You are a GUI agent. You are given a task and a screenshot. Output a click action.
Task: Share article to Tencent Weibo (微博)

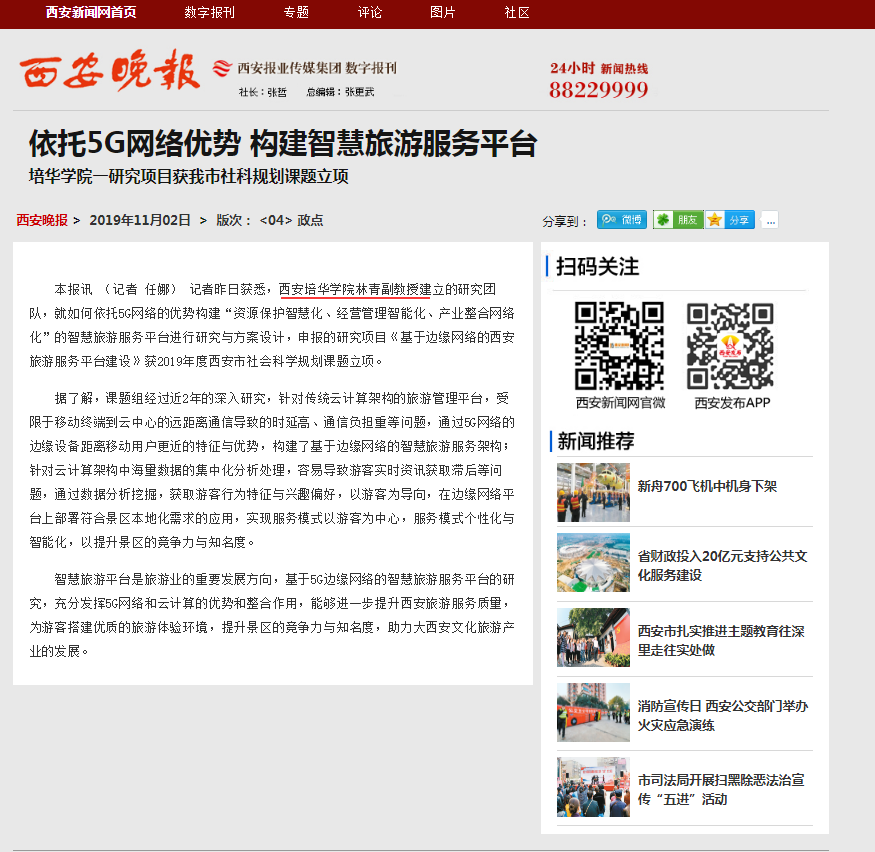pos(622,220)
